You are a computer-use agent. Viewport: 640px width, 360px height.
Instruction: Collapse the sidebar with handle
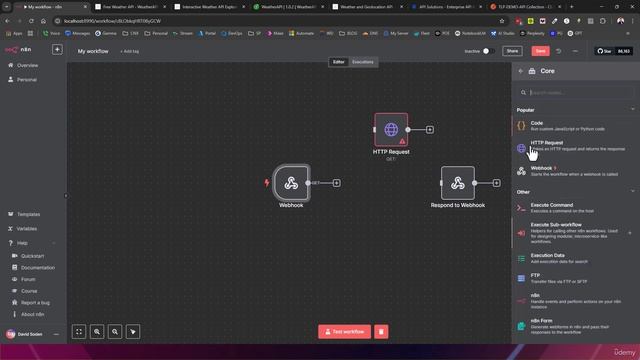(66, 196)
